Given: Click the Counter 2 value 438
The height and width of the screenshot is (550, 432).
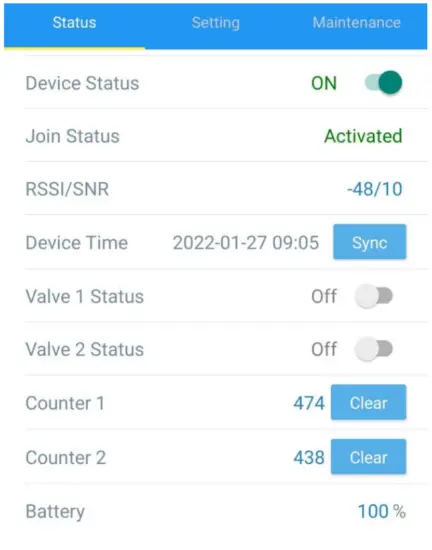Looking at the screenshot, I should [309, 457].
